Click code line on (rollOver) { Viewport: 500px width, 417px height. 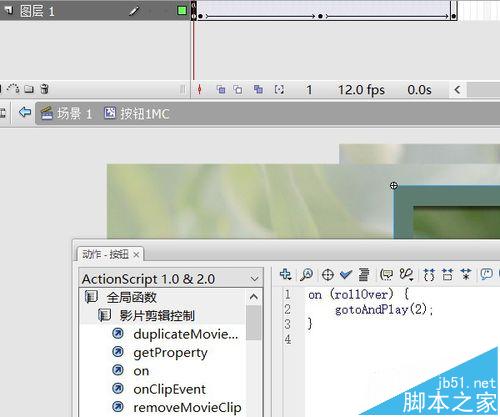[x=359, y=295]
